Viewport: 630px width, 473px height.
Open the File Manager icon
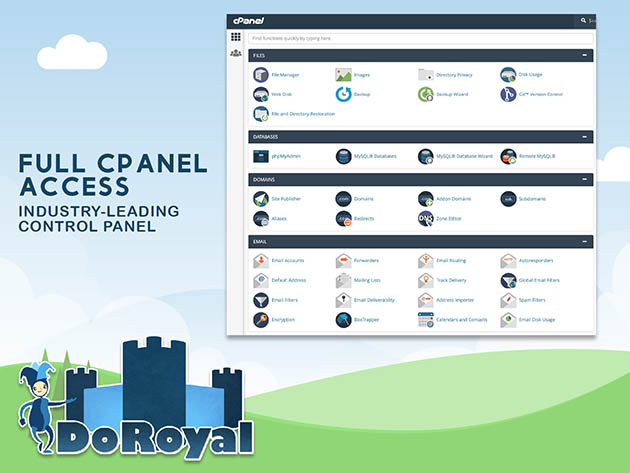261,75
